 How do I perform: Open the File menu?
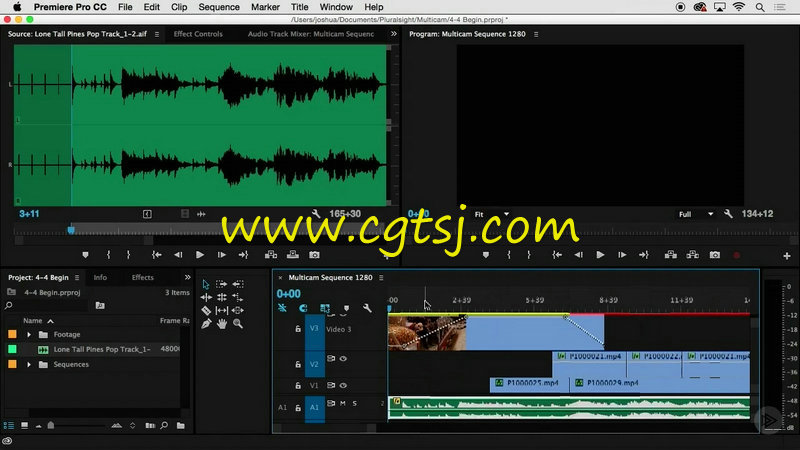click(125, 7)
